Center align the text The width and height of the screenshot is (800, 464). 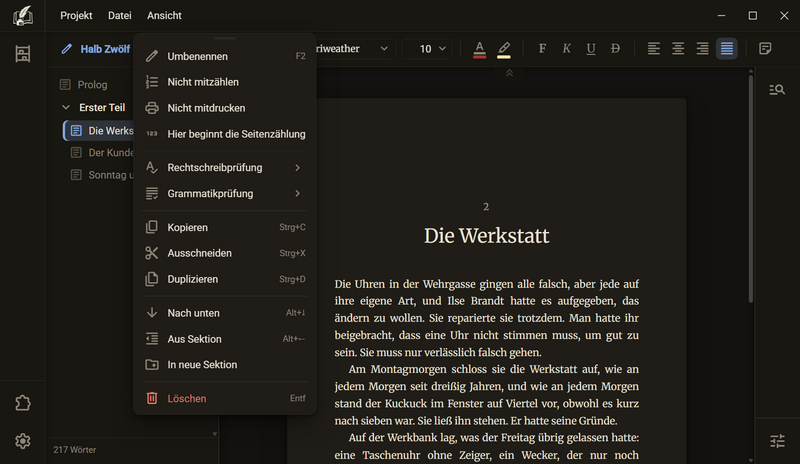tap(678, 48)
